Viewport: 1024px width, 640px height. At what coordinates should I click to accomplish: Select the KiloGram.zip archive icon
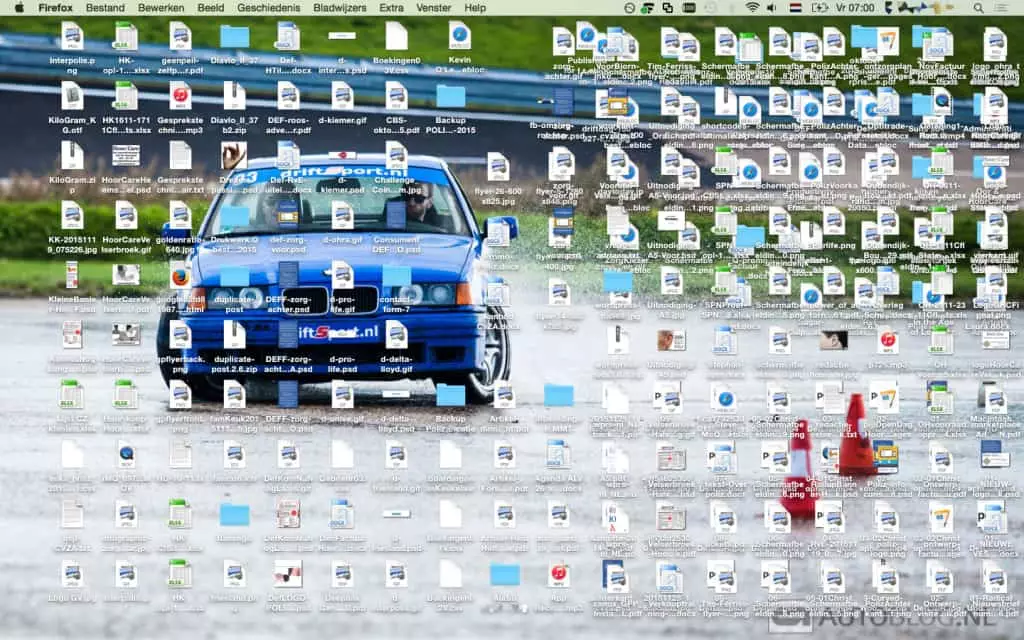click(x=72, y=155)
